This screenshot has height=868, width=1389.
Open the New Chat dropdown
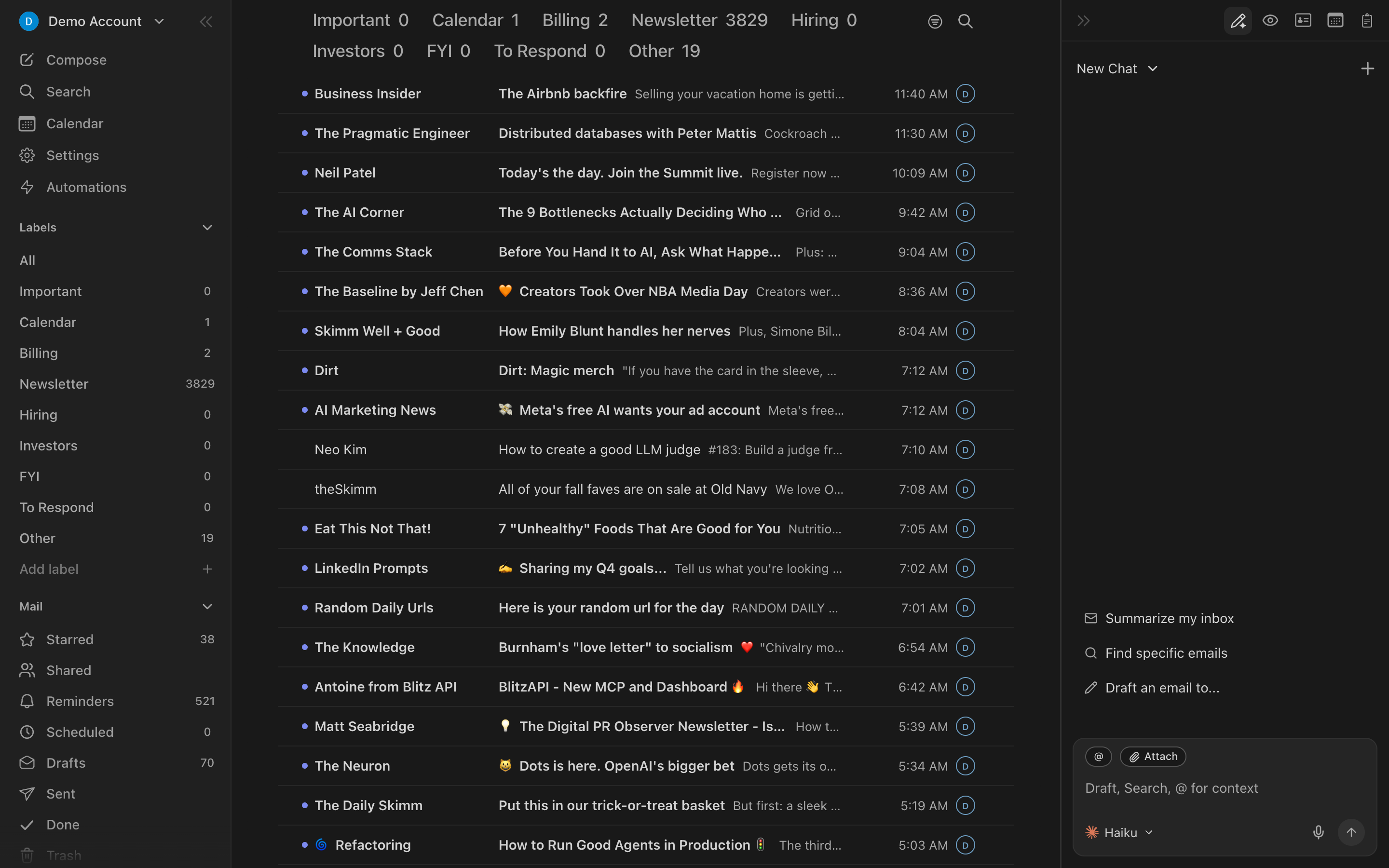coord(1117,69)
